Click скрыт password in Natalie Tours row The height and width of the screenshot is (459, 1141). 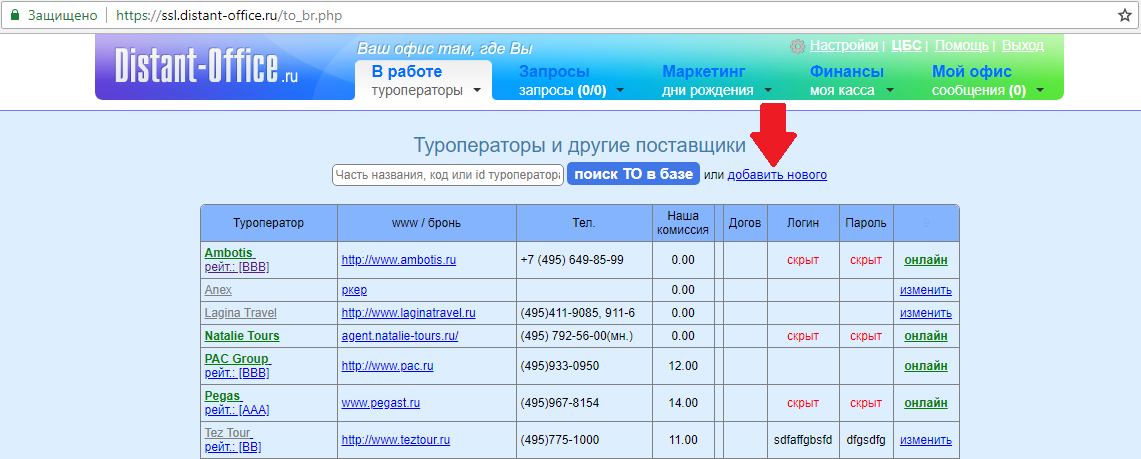[866, 336]
